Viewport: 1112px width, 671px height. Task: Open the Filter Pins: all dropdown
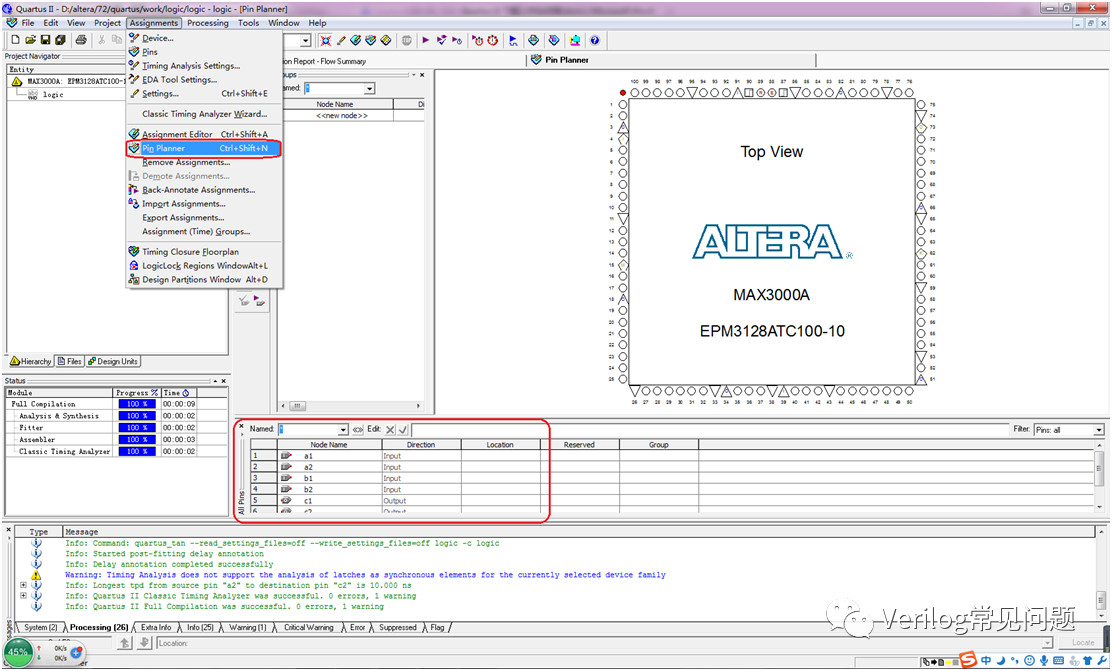point(1099,430)
